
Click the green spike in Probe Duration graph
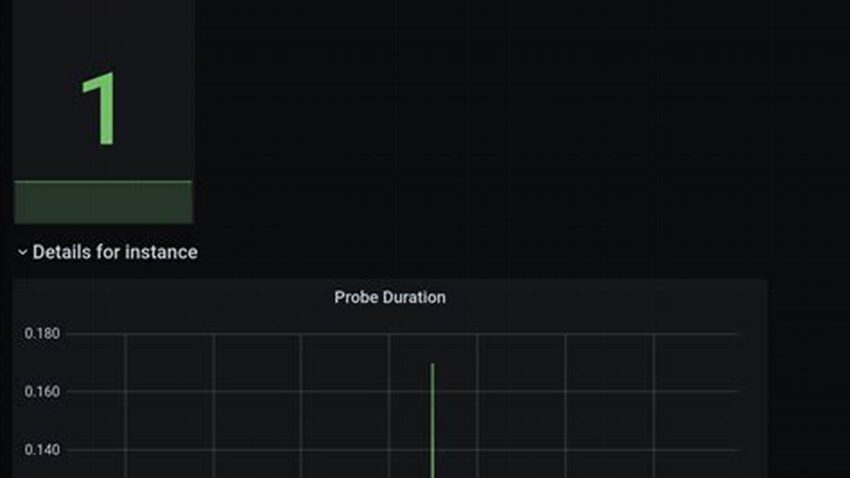point(432,421)
